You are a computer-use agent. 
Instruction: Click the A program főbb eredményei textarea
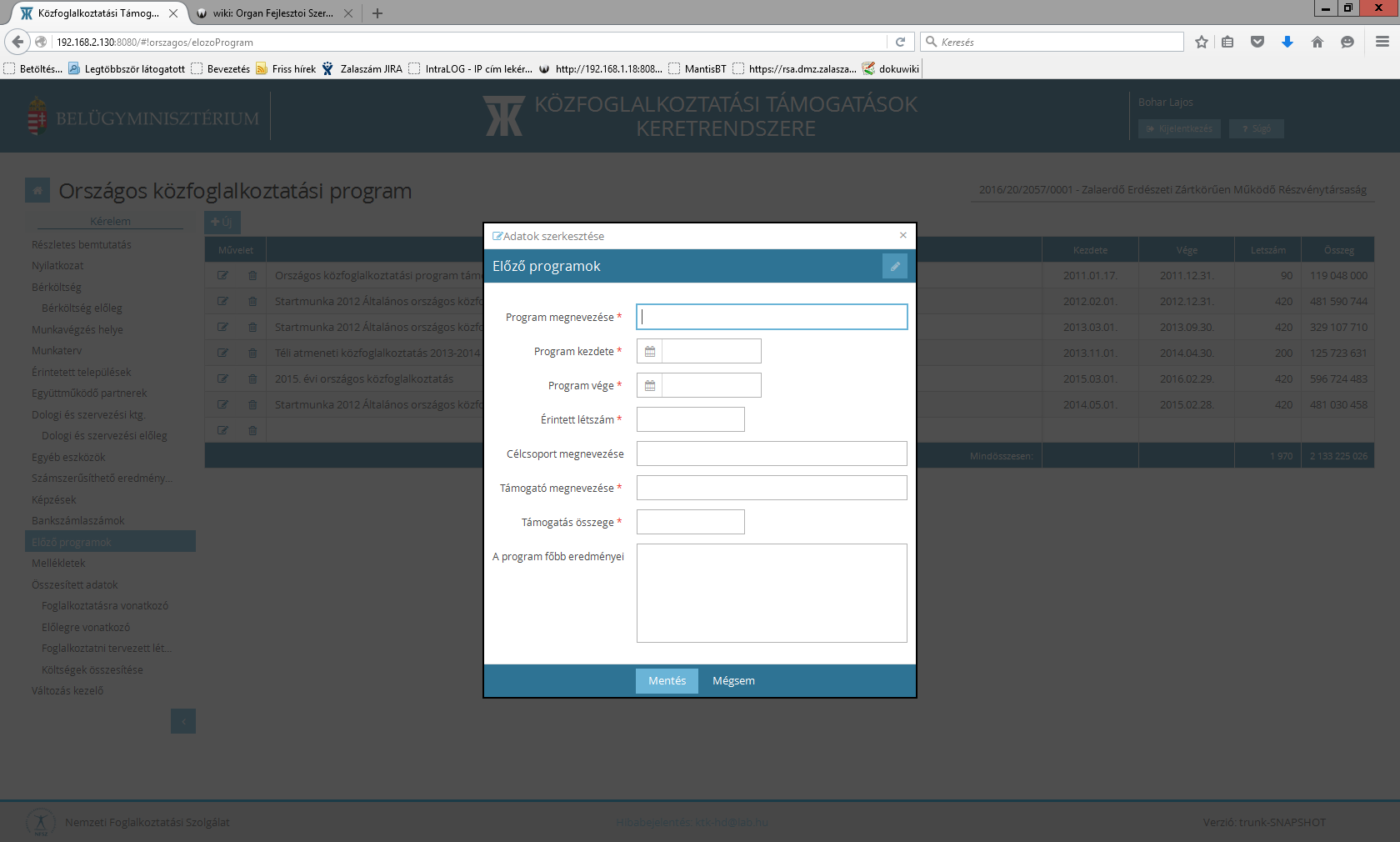point(772,593)
